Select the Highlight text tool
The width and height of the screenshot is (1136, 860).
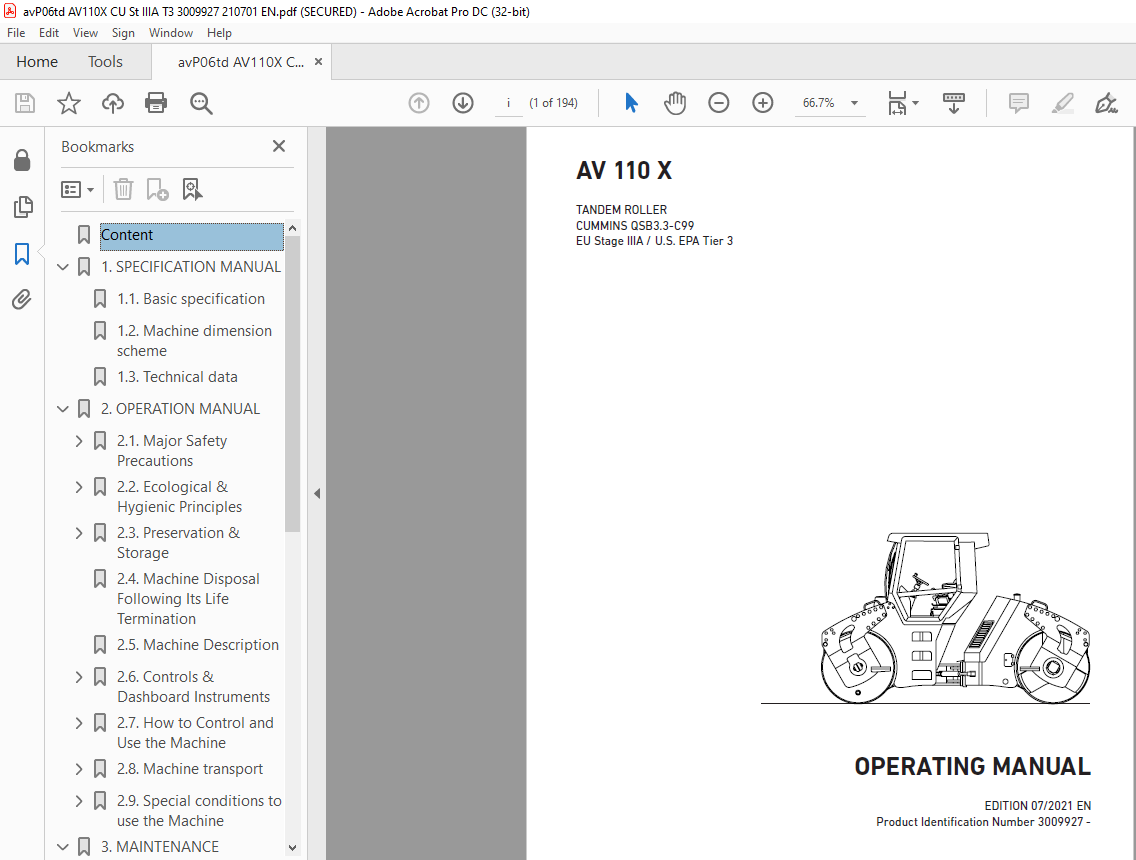1062,103
